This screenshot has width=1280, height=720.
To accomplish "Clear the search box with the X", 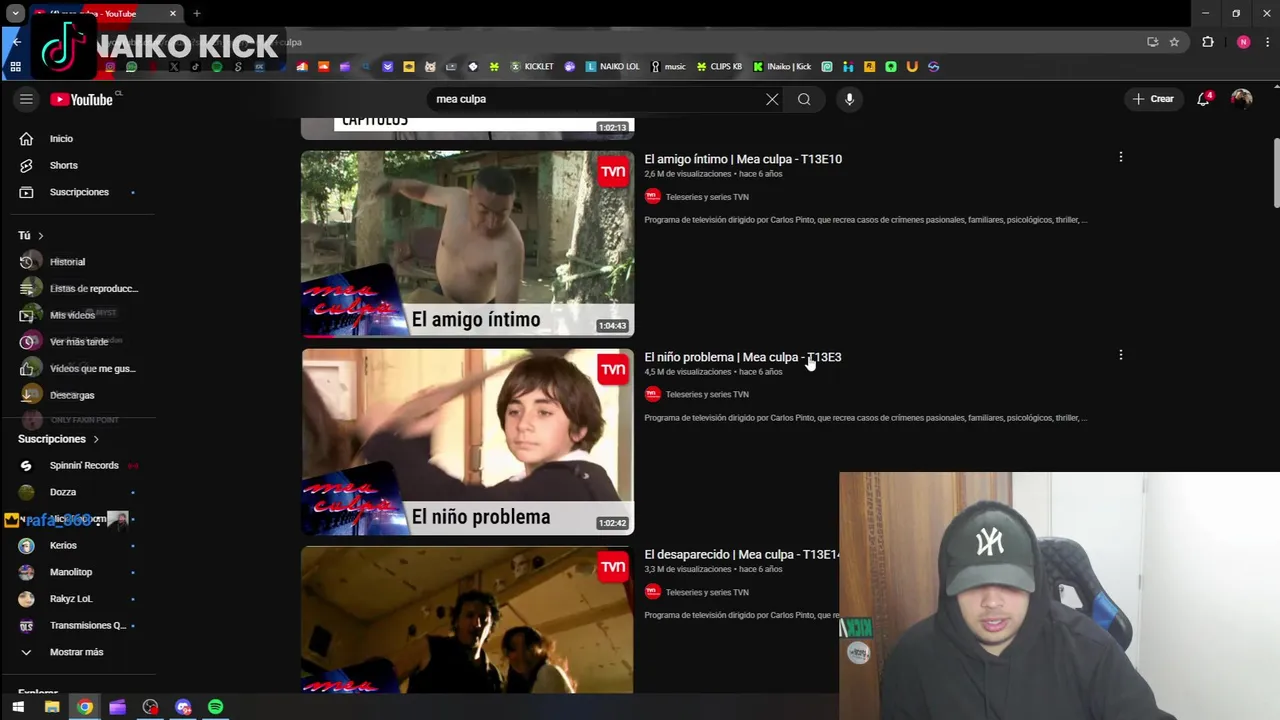I will (x=772, y=99).
